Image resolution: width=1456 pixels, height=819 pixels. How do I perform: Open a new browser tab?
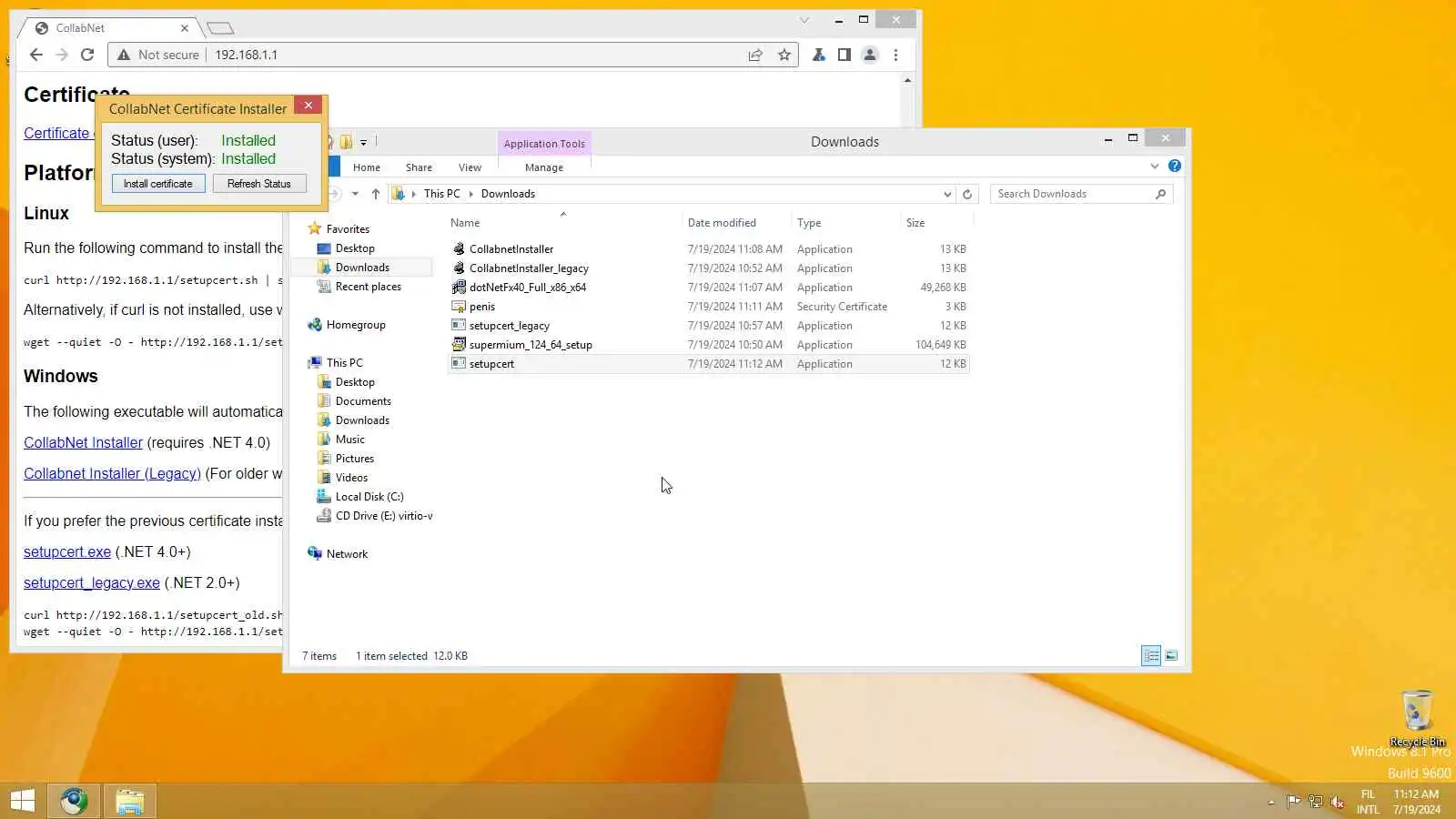[220, 28]
